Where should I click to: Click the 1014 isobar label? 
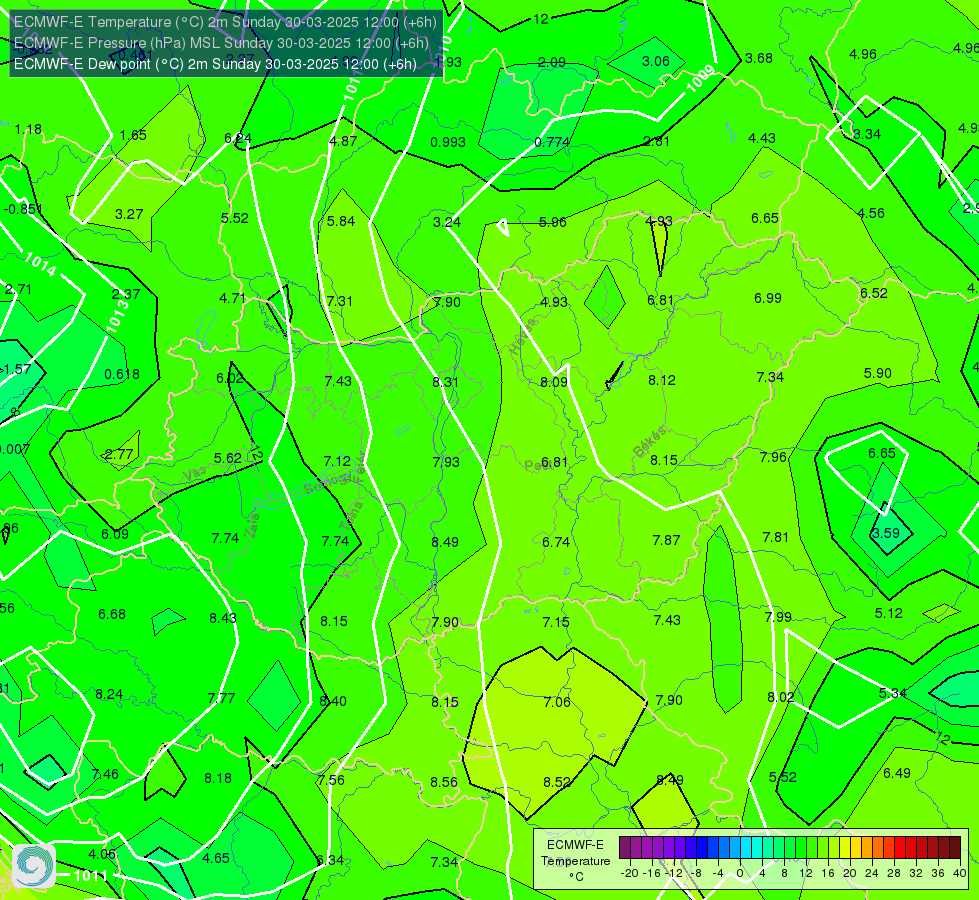41,265
